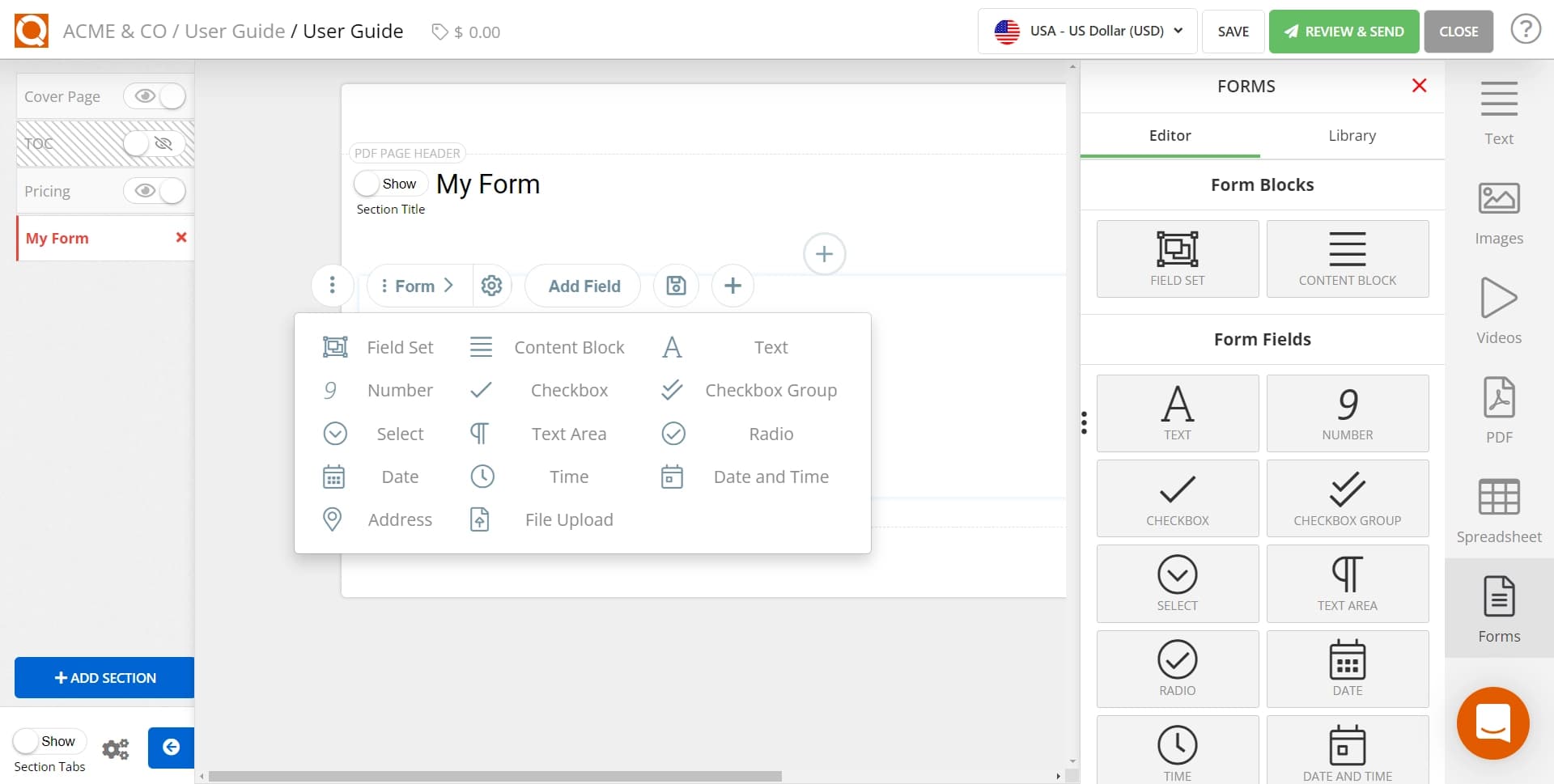Click the floppy disk save-form icon
This screenshot has width=1554, height=784.
tap(676, 286)
